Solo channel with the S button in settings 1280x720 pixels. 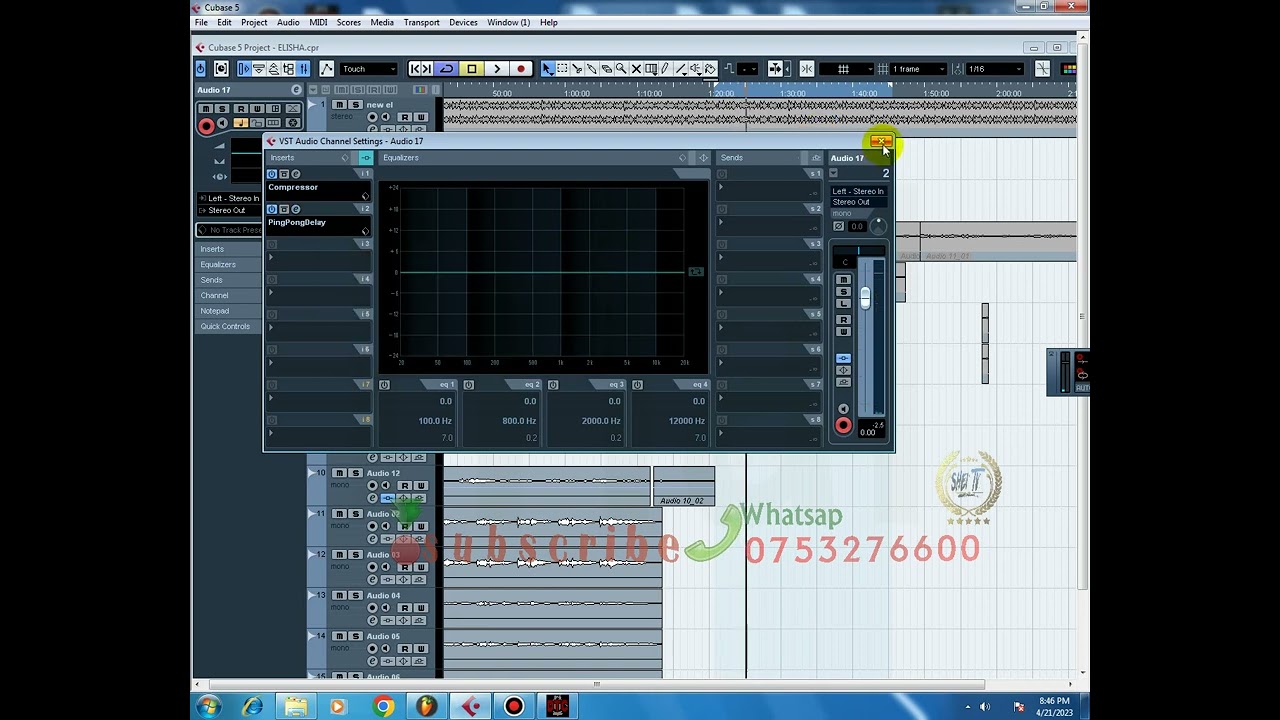tap(843, 291)
